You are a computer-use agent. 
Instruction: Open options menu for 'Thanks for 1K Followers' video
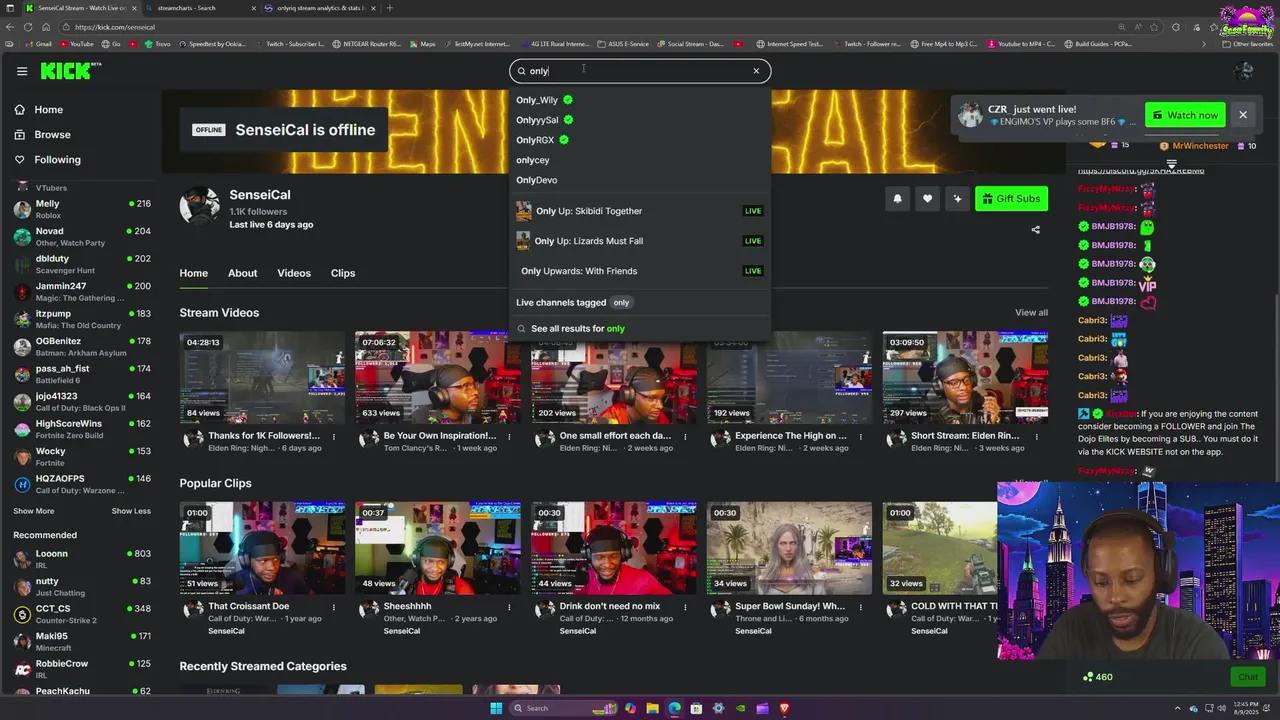334,437
